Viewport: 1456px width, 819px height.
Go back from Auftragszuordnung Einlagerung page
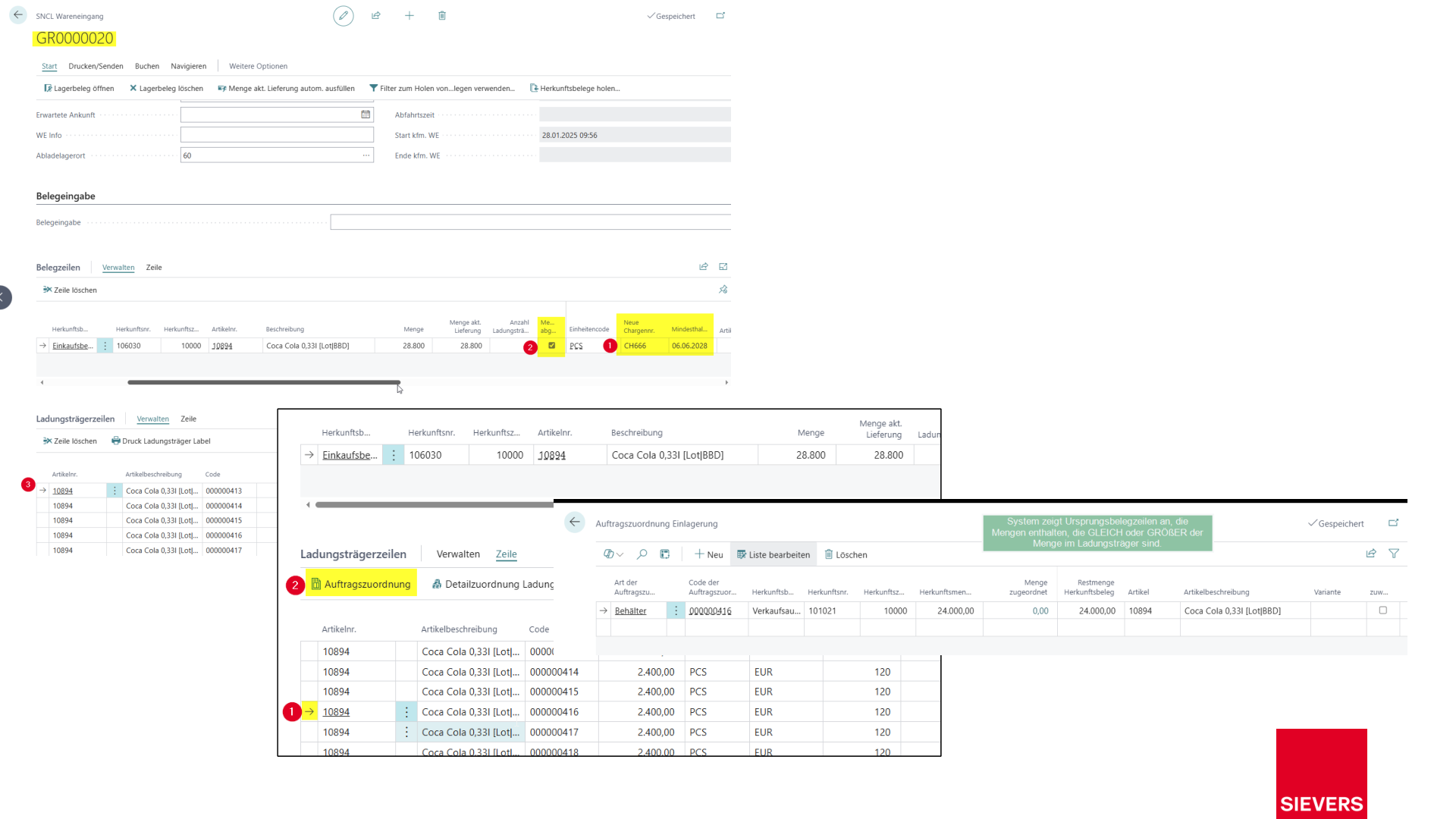coord(575,522)
